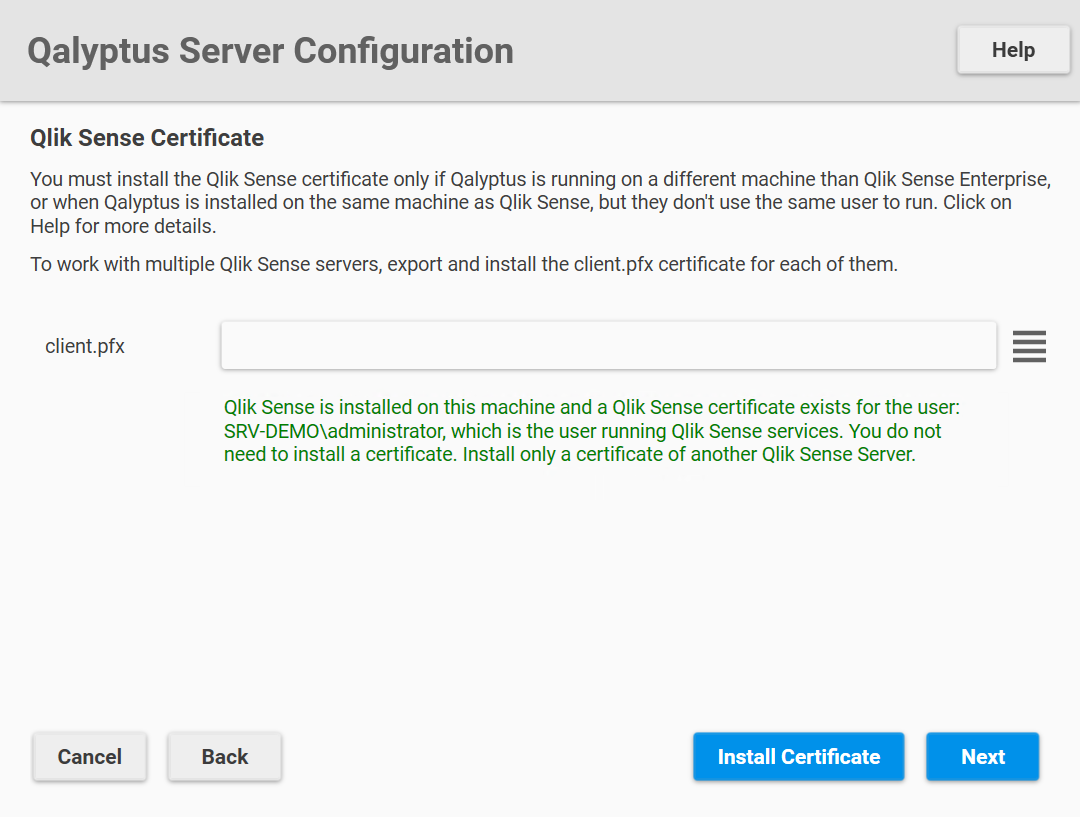The width and height of the screenshot is (1080, 817).
Task: Click the hamburger icon beside the certificate field
Action: pos(1029,346)
